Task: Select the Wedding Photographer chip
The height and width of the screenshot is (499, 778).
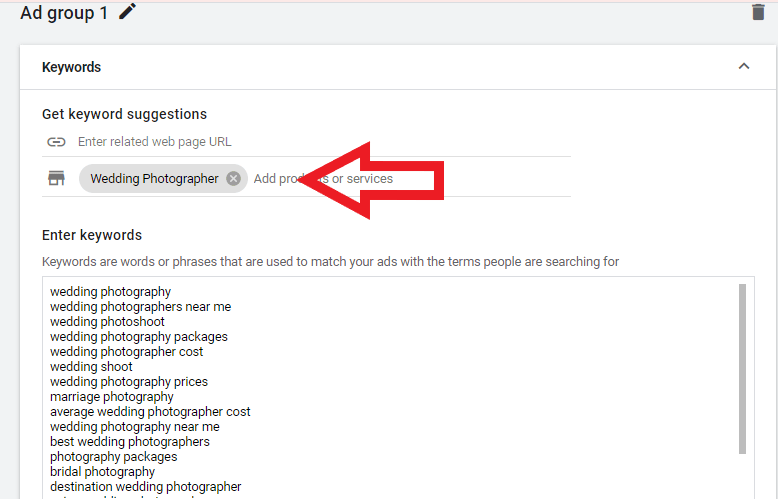Action: pyautogui.click(x=154, y=179)
